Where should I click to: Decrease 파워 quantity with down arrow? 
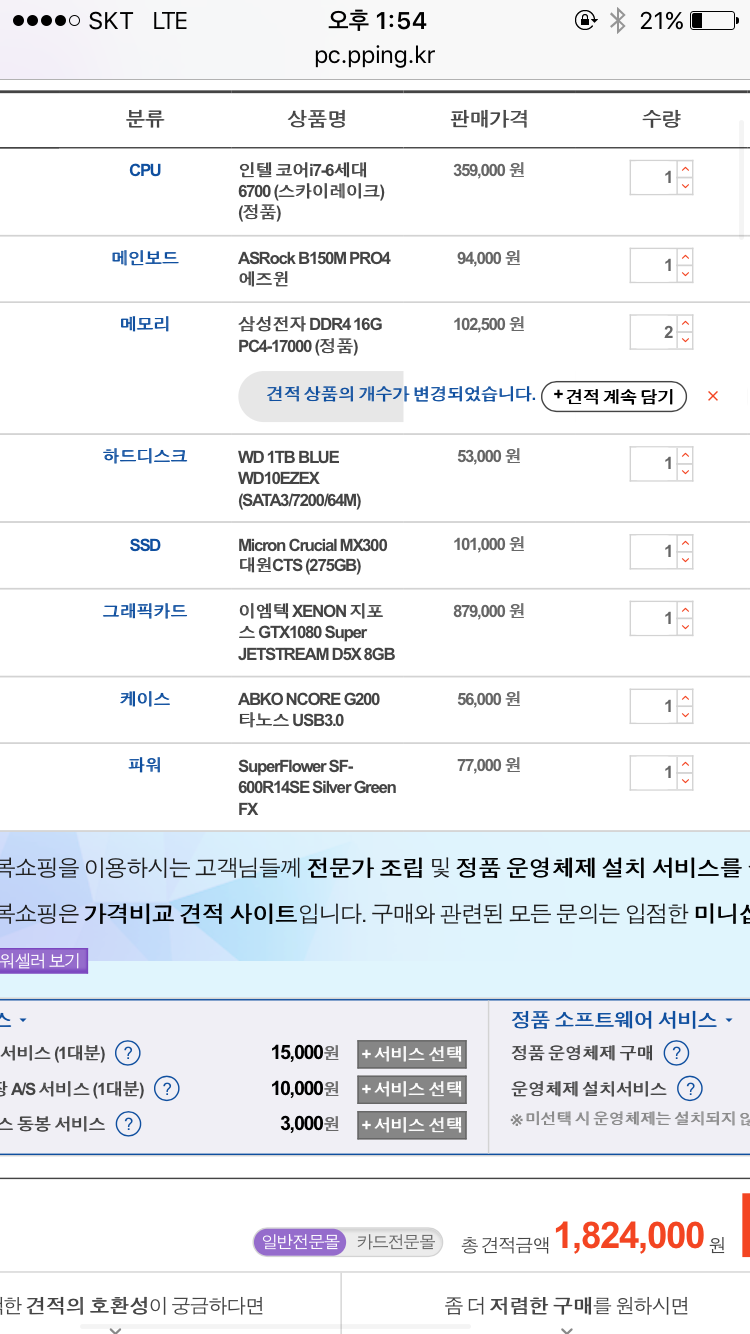click(x=685, y=781)
